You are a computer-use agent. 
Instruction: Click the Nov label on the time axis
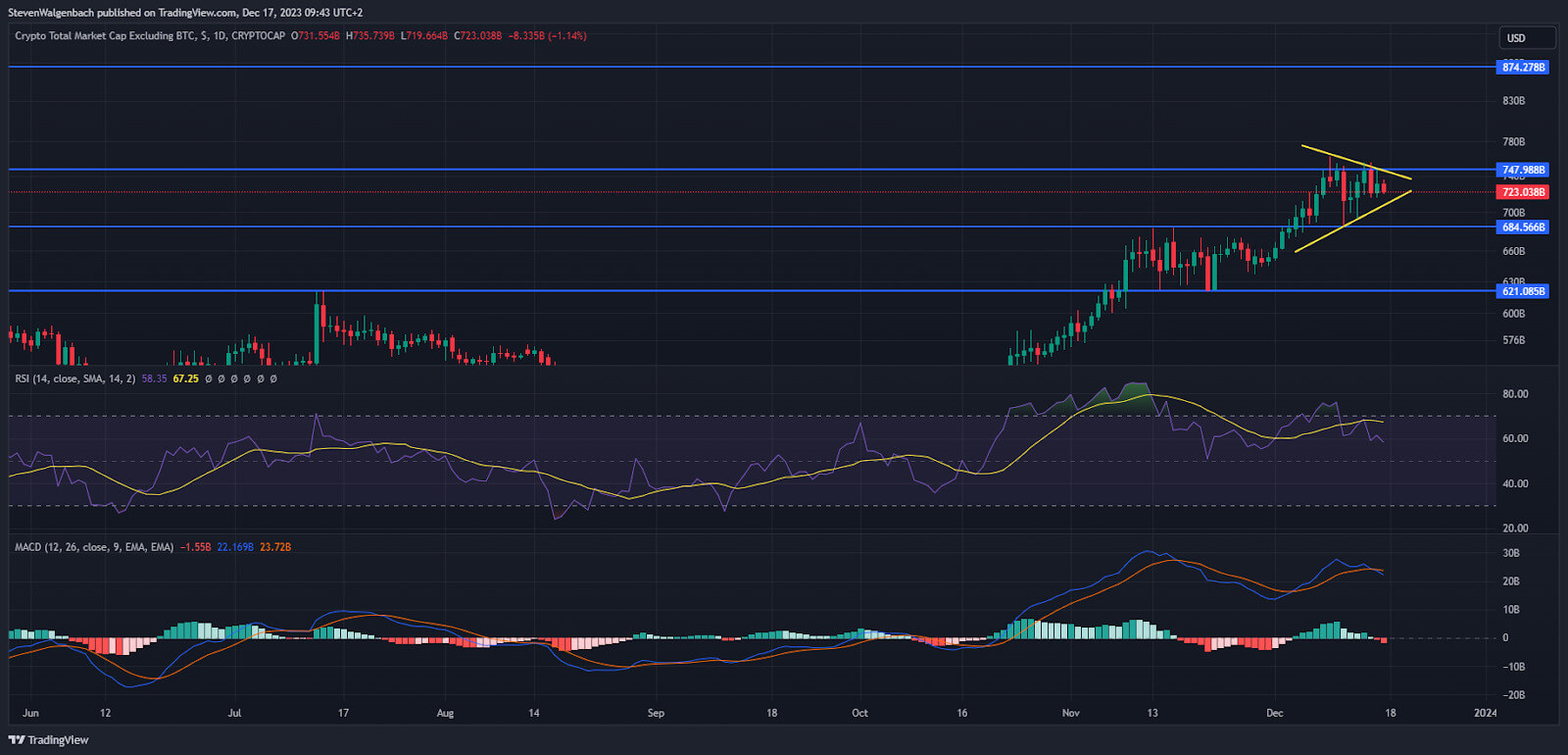click(1070, 713)
